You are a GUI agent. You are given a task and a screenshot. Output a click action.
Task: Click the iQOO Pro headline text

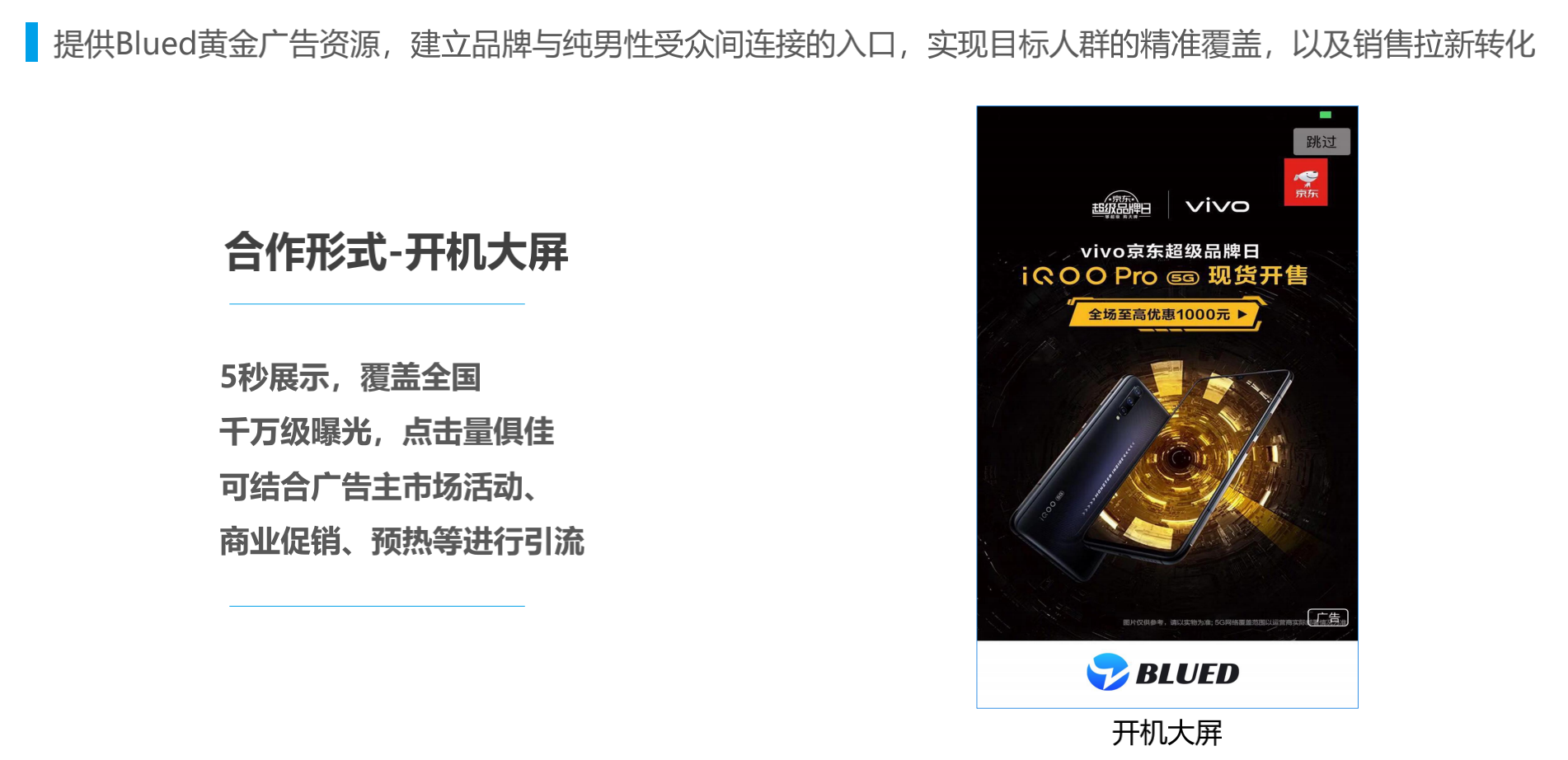point(1090,275)
